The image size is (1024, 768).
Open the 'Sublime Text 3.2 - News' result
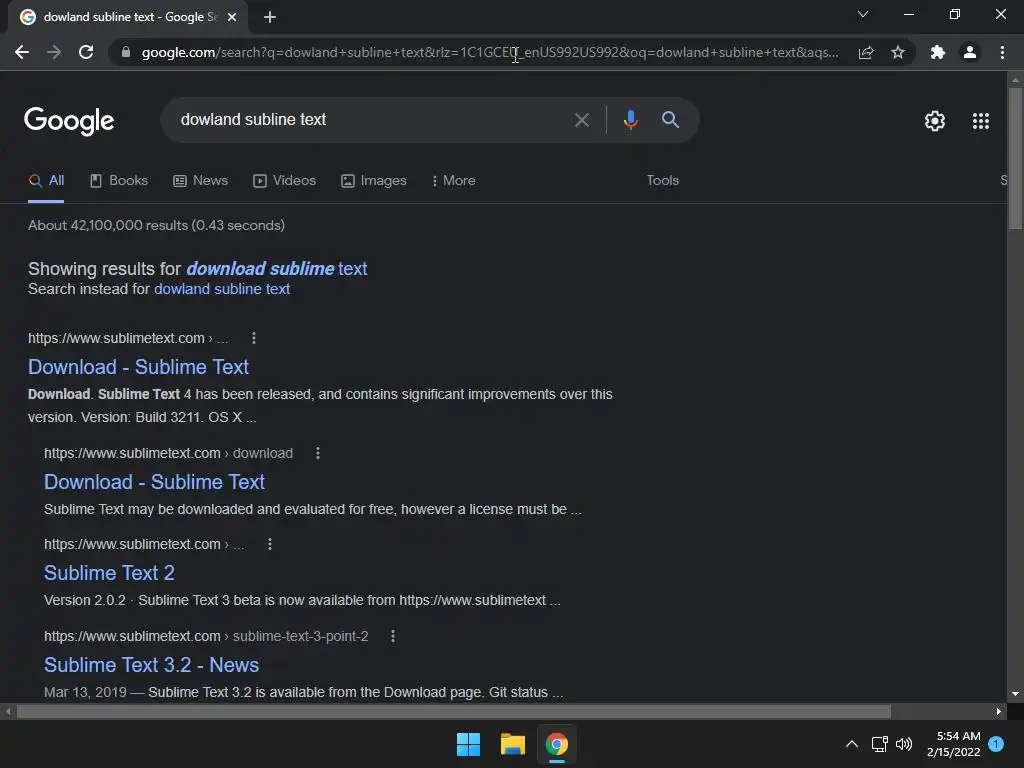[152, 665]
